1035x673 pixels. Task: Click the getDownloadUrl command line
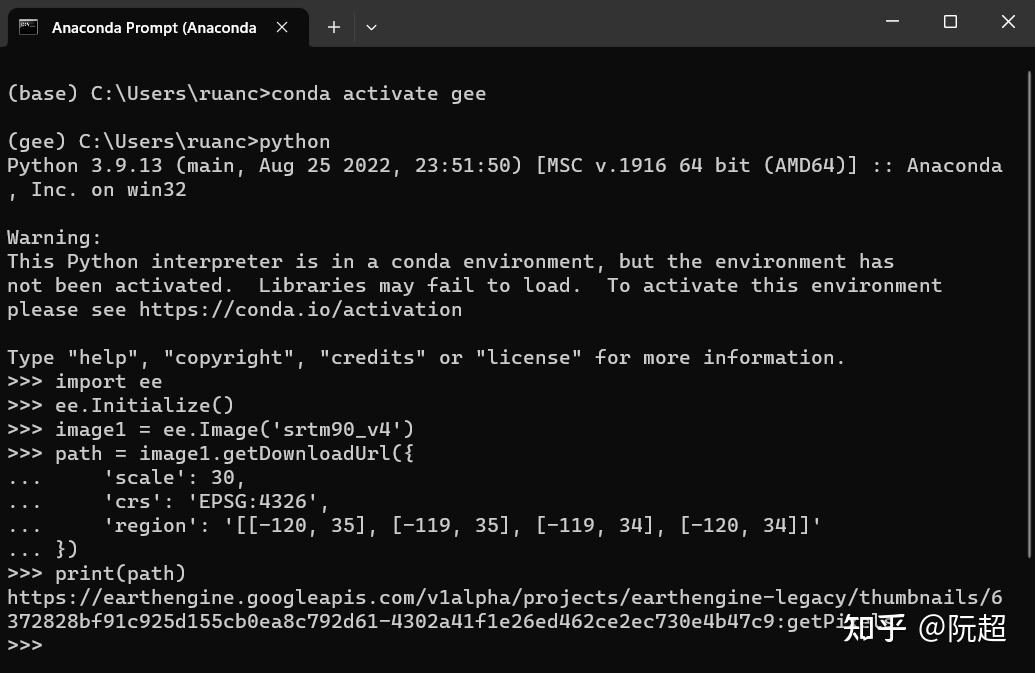pos(250,453)
